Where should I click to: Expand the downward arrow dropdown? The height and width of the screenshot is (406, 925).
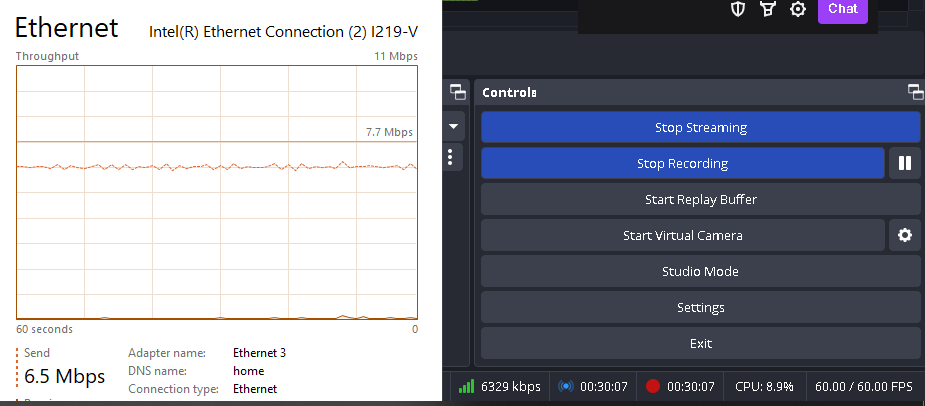454,126
